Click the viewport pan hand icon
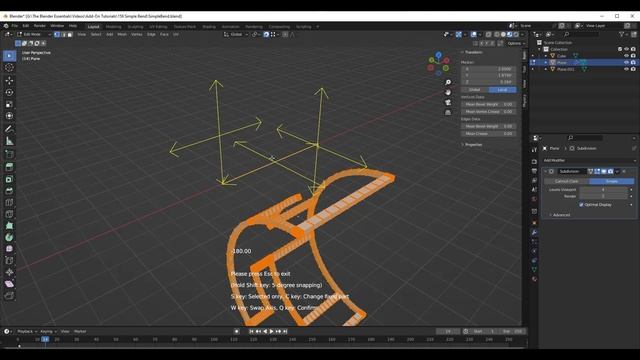 tap(448, 92)
